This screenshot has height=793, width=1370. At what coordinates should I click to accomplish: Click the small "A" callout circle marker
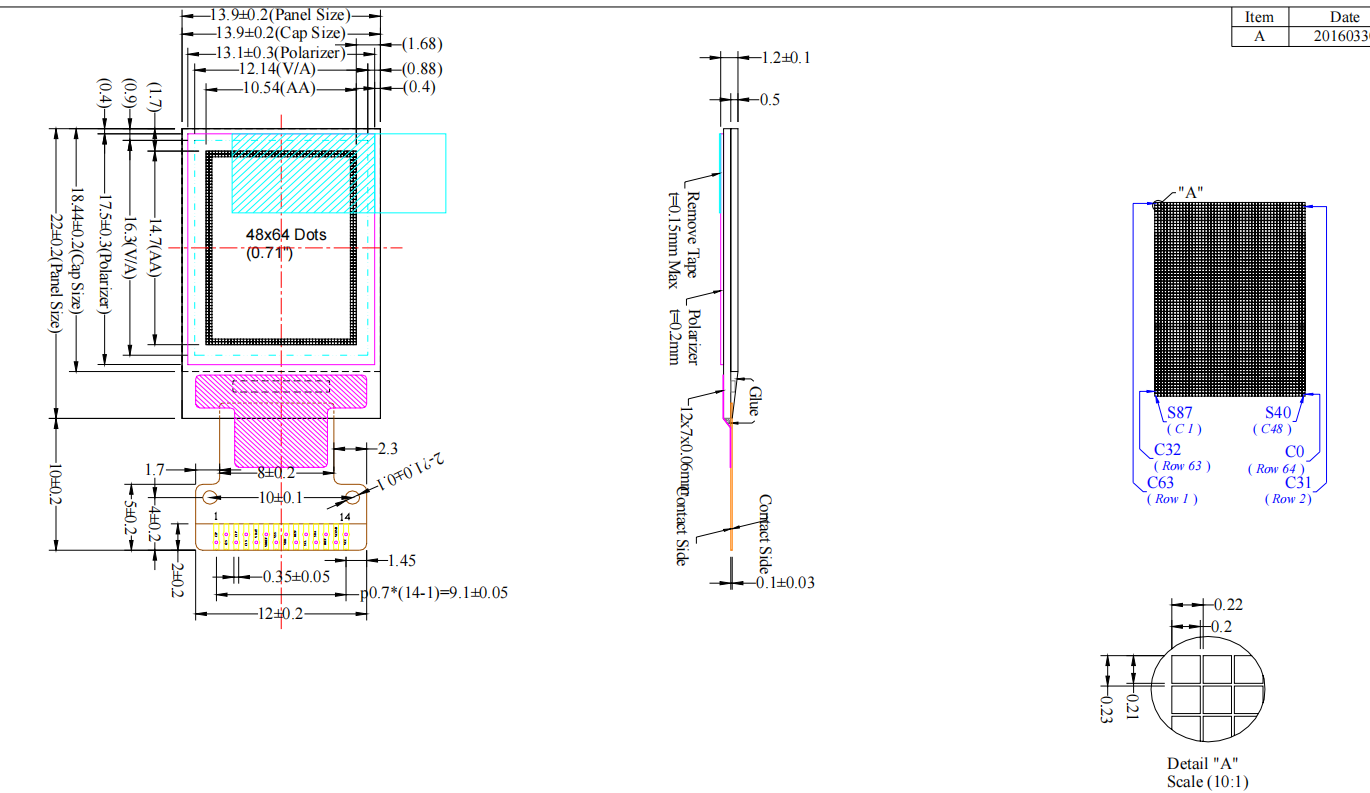pos(1158,204)
